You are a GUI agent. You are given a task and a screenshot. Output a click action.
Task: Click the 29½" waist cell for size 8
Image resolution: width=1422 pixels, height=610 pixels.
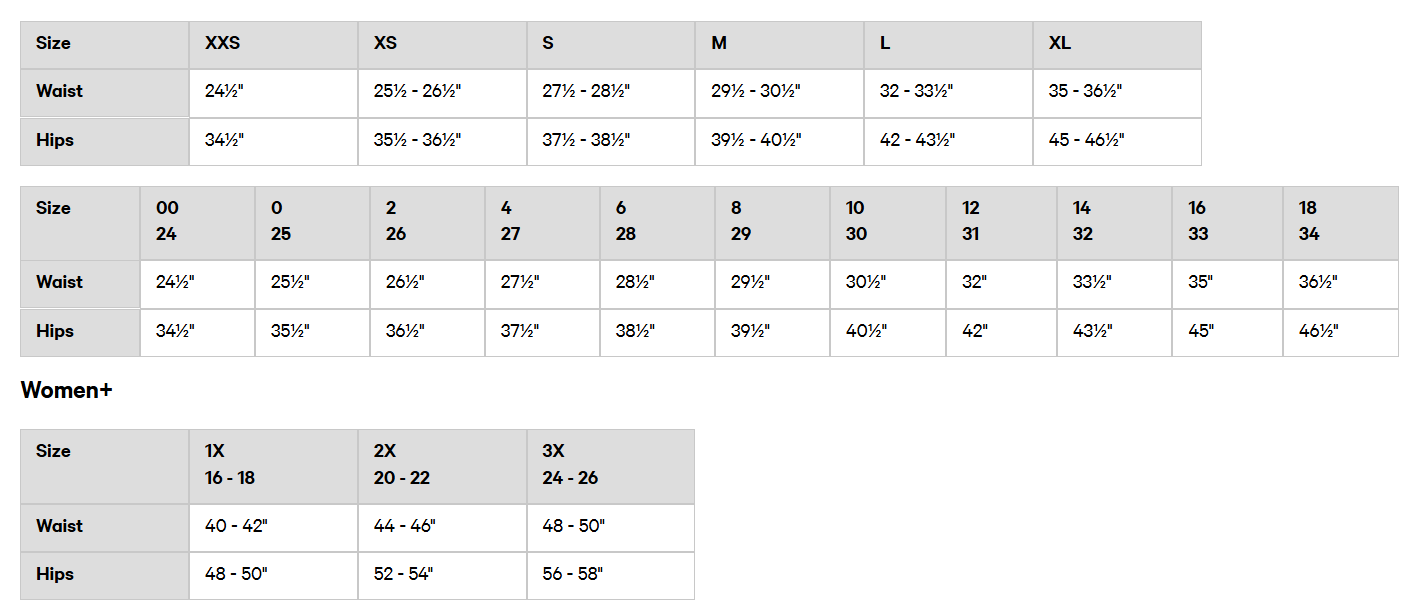point(772,284)
